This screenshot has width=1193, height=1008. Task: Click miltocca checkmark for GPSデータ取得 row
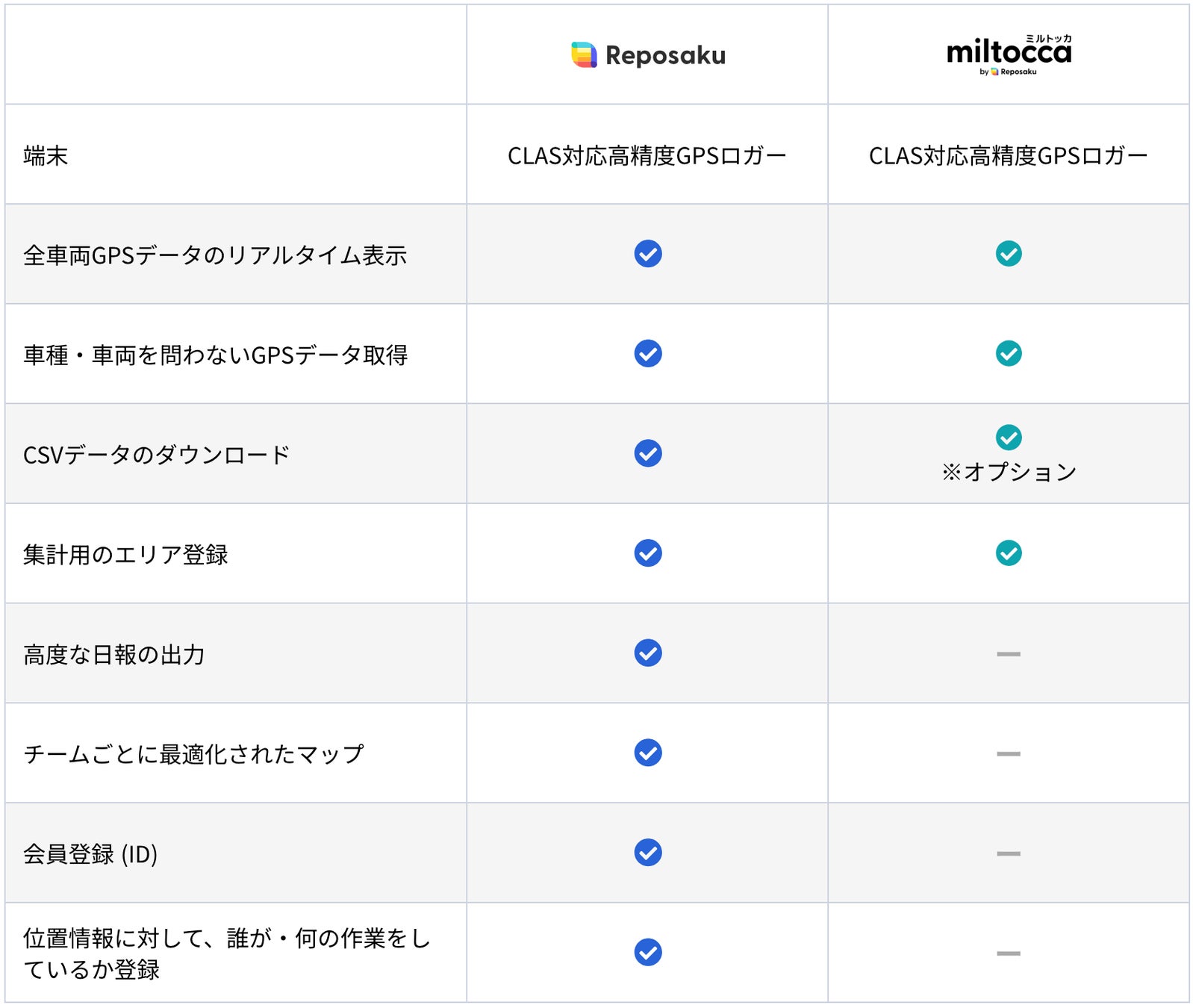1009,353
